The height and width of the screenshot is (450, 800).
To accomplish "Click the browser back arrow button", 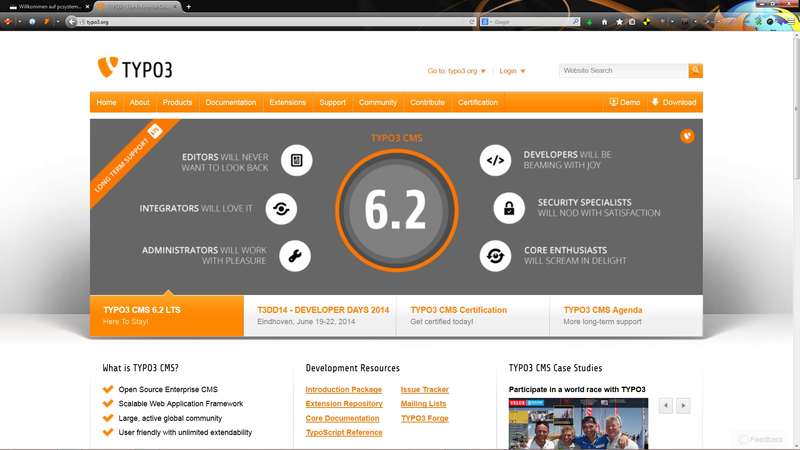I will coord(72,22).
